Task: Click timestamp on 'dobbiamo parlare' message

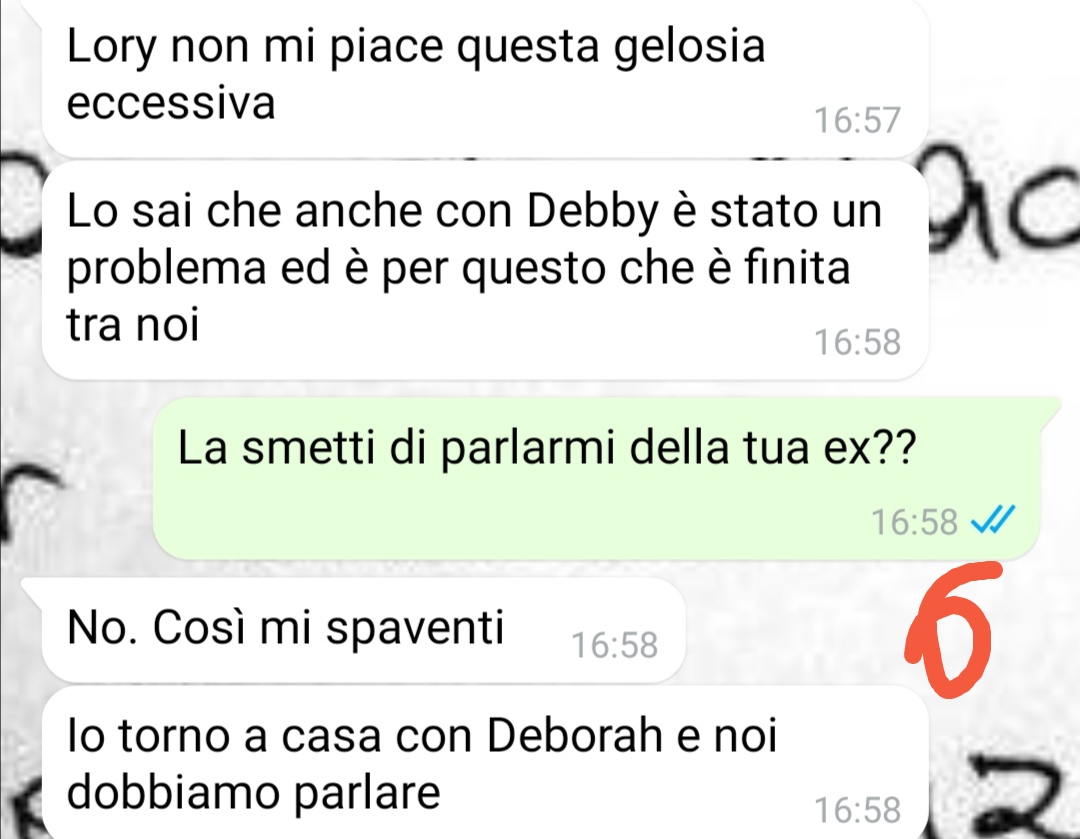Action: point(858,809)
